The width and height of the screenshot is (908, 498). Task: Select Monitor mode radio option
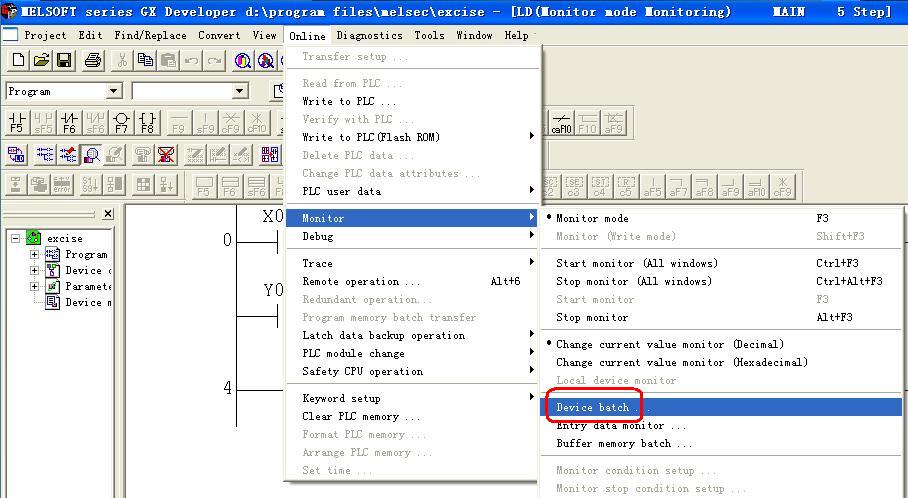coord(592,218)
